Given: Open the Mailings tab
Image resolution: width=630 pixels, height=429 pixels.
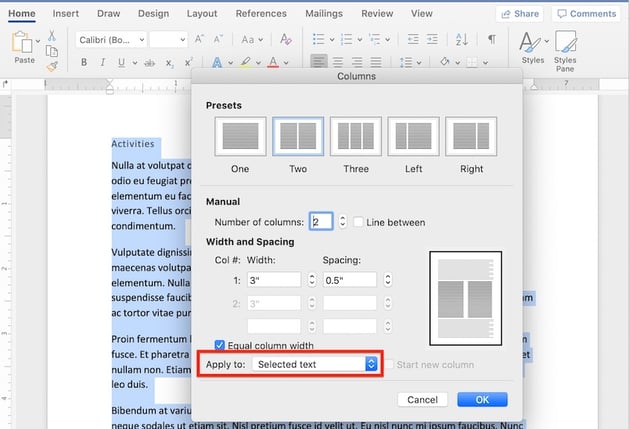Looking at the screenshot, I should (x=324, y=14).
